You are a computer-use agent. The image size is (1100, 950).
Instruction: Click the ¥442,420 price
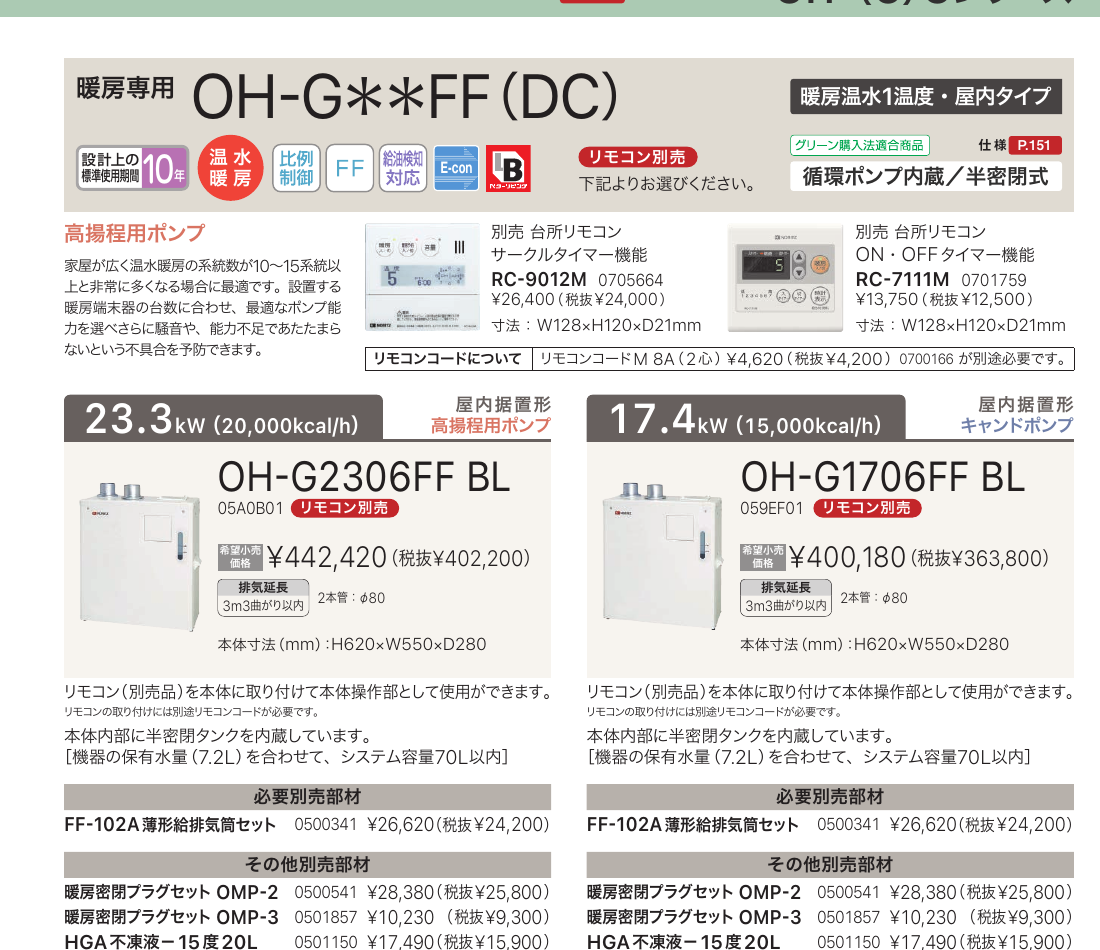click(327, 558)
